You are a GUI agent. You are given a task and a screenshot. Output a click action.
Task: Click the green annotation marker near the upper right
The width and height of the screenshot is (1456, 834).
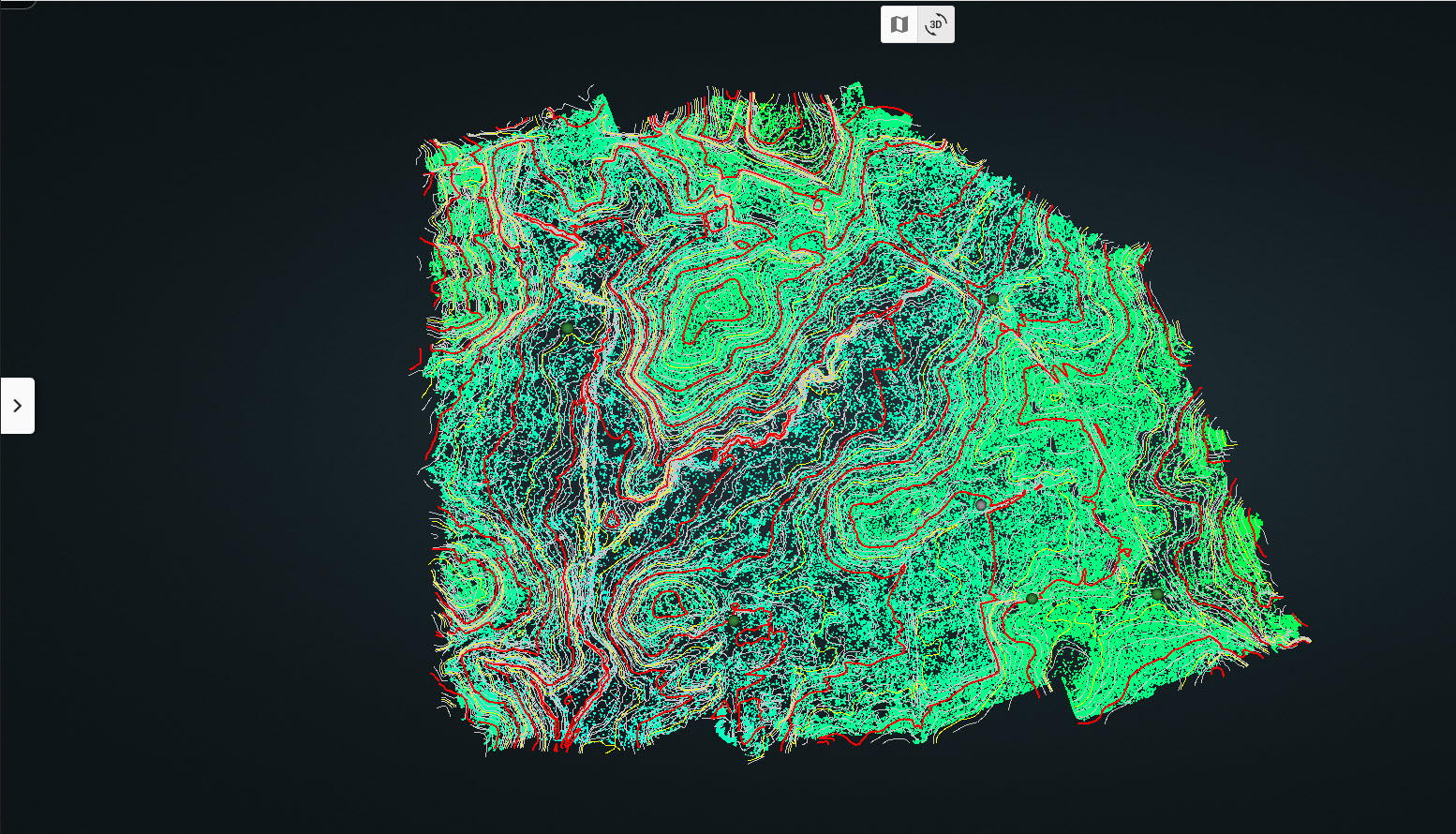click(x=993, y=299)
